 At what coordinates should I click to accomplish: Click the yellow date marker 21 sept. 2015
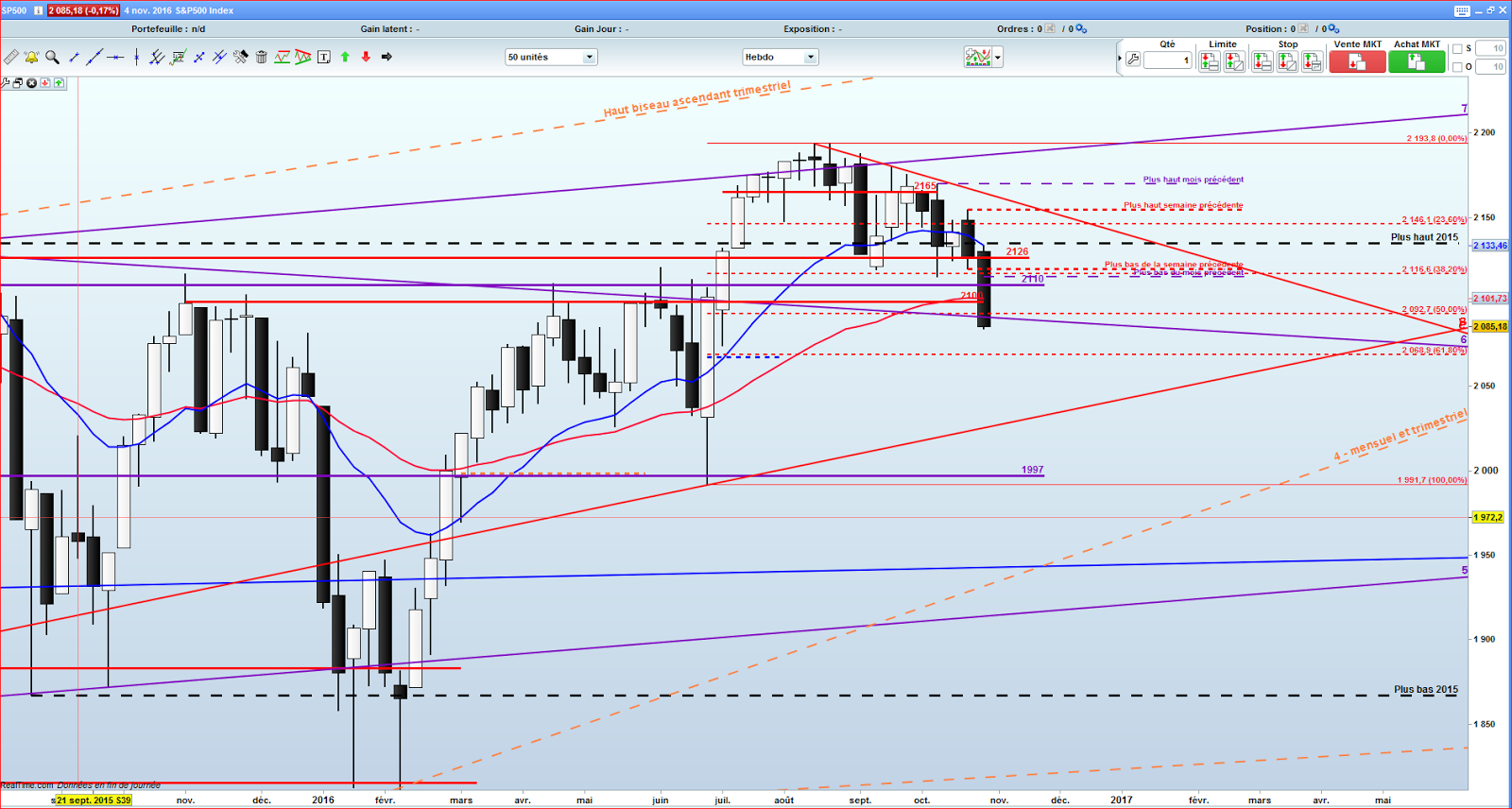pos(93,800)
